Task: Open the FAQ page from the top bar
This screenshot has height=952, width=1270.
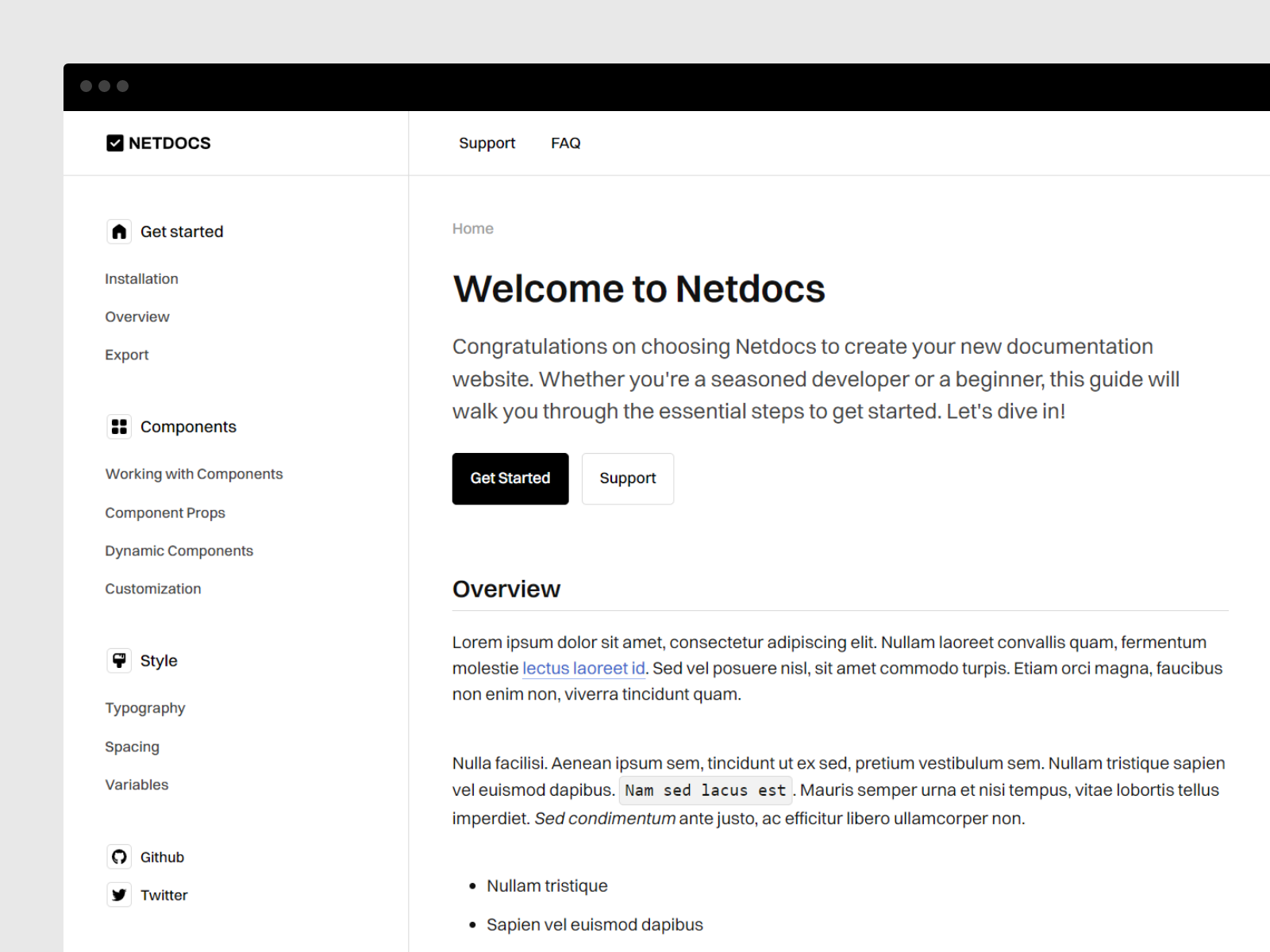Action: click(x=565, y=143)
